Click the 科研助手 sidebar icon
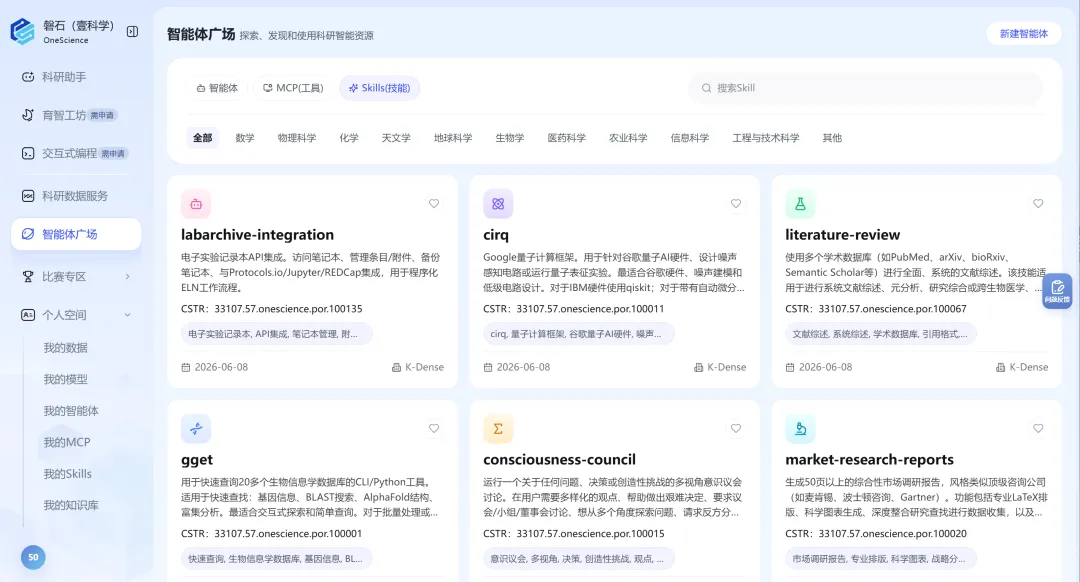 click(28, 77)
